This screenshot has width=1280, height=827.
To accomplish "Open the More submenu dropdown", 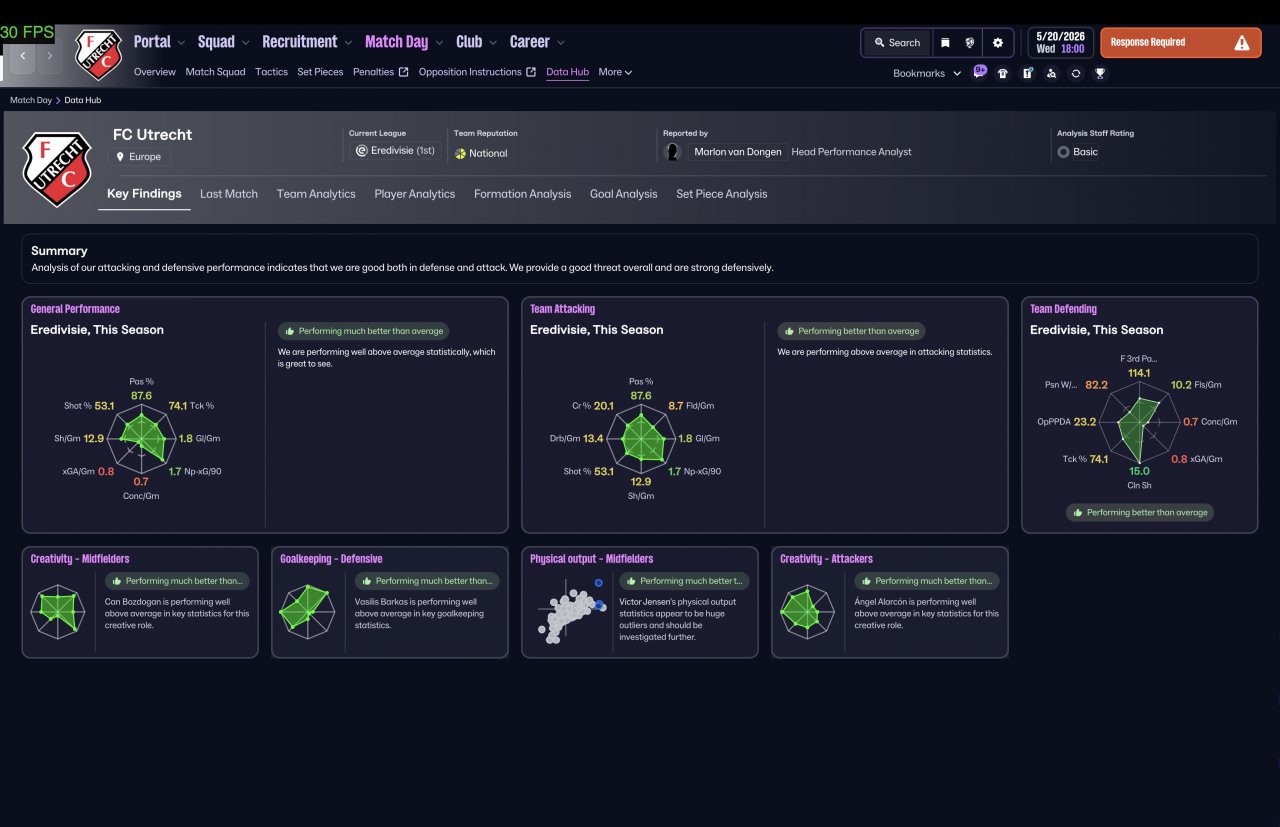I will coord(615,72).
